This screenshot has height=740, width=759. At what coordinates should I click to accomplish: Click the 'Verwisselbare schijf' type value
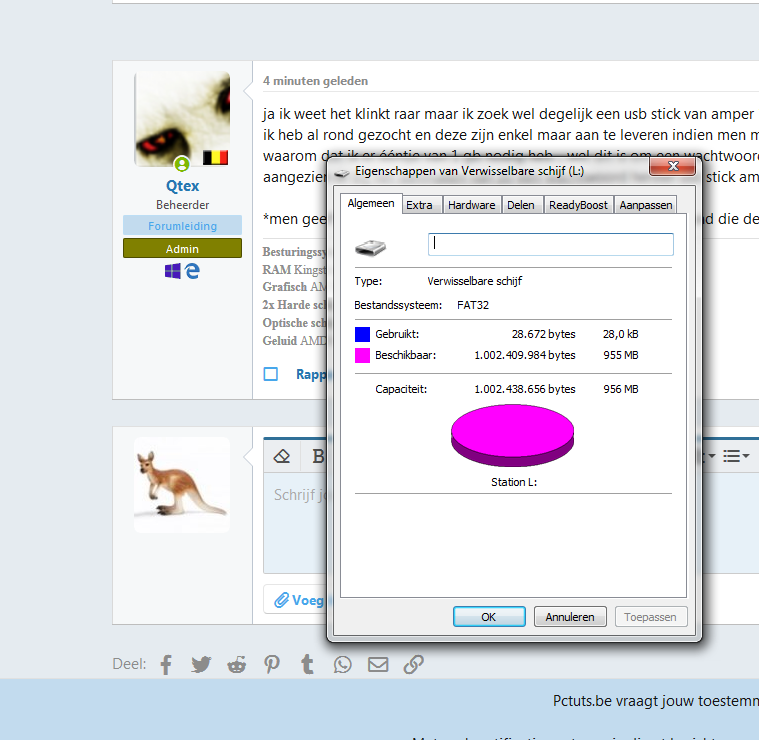pos(475,281)
